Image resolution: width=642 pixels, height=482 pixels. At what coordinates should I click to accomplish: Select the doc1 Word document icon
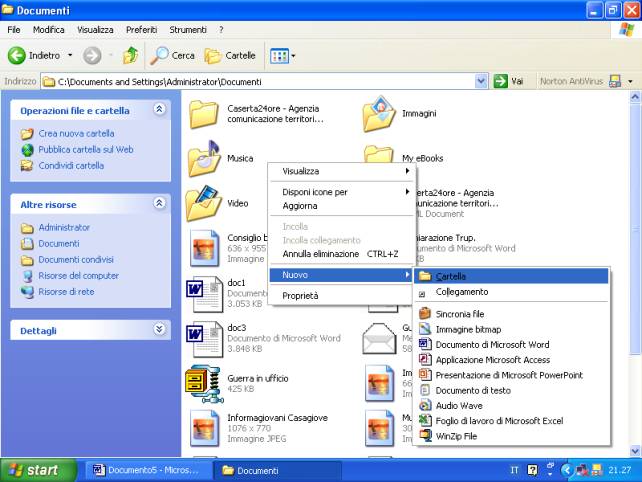coord(204,294)
